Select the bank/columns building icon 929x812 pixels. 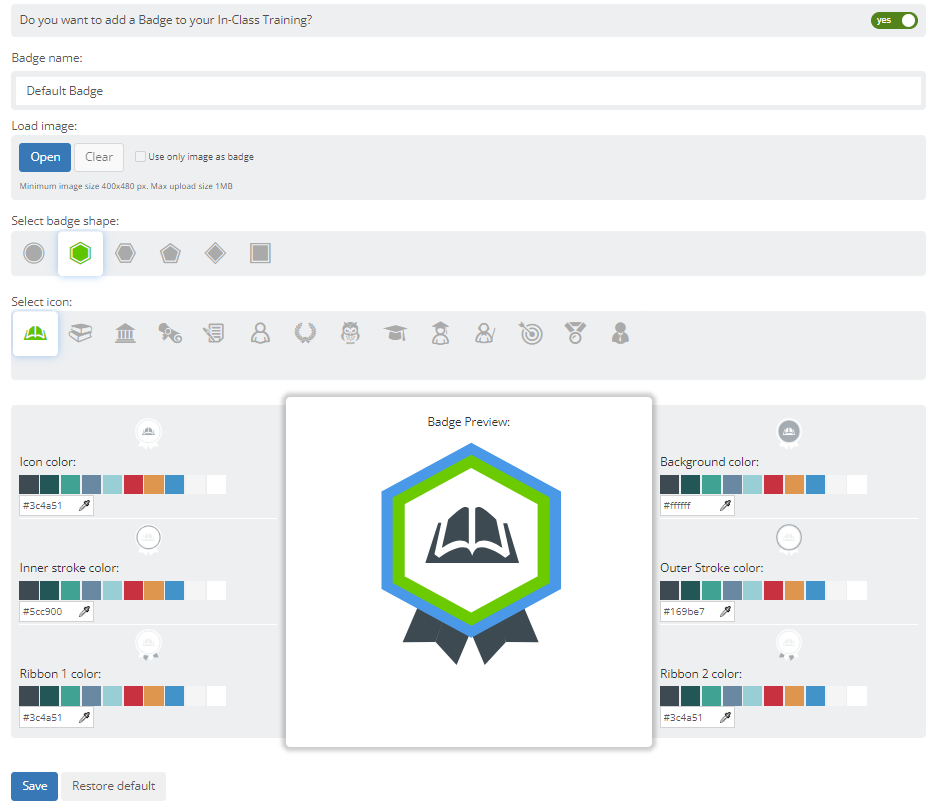pyautogui.click(x=125, y=331)
